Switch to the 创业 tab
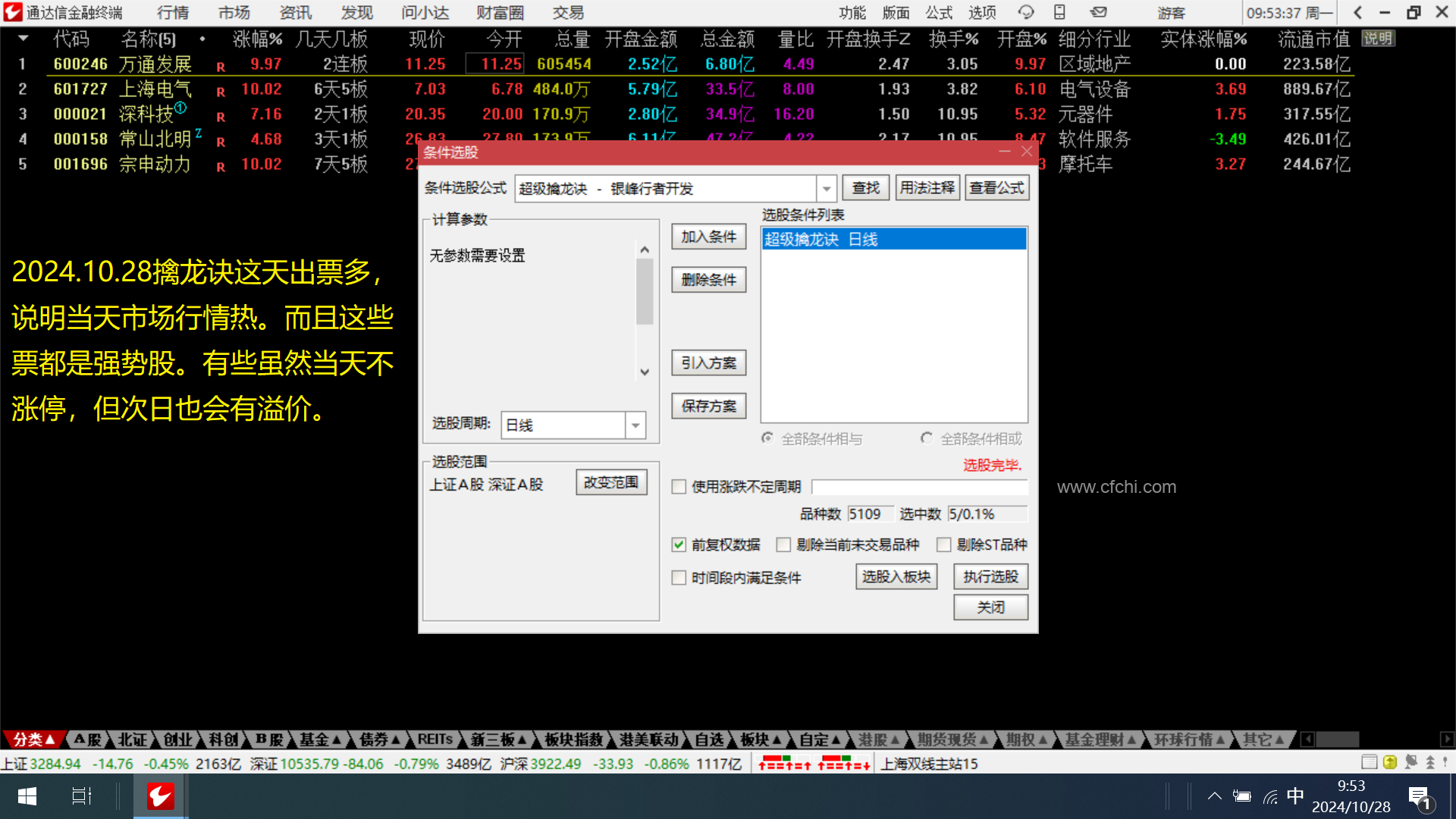The width and height of the screenshot is (1456, 819). pos(177,739)
